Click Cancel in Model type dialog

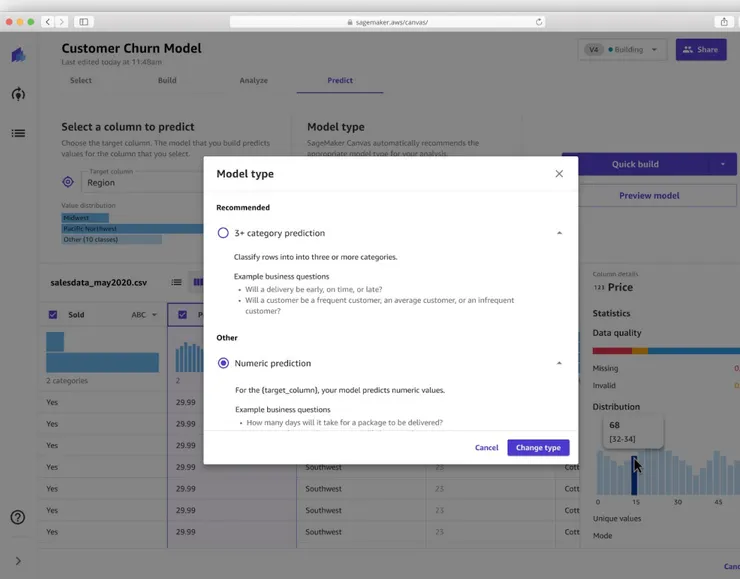coord(487,447)
